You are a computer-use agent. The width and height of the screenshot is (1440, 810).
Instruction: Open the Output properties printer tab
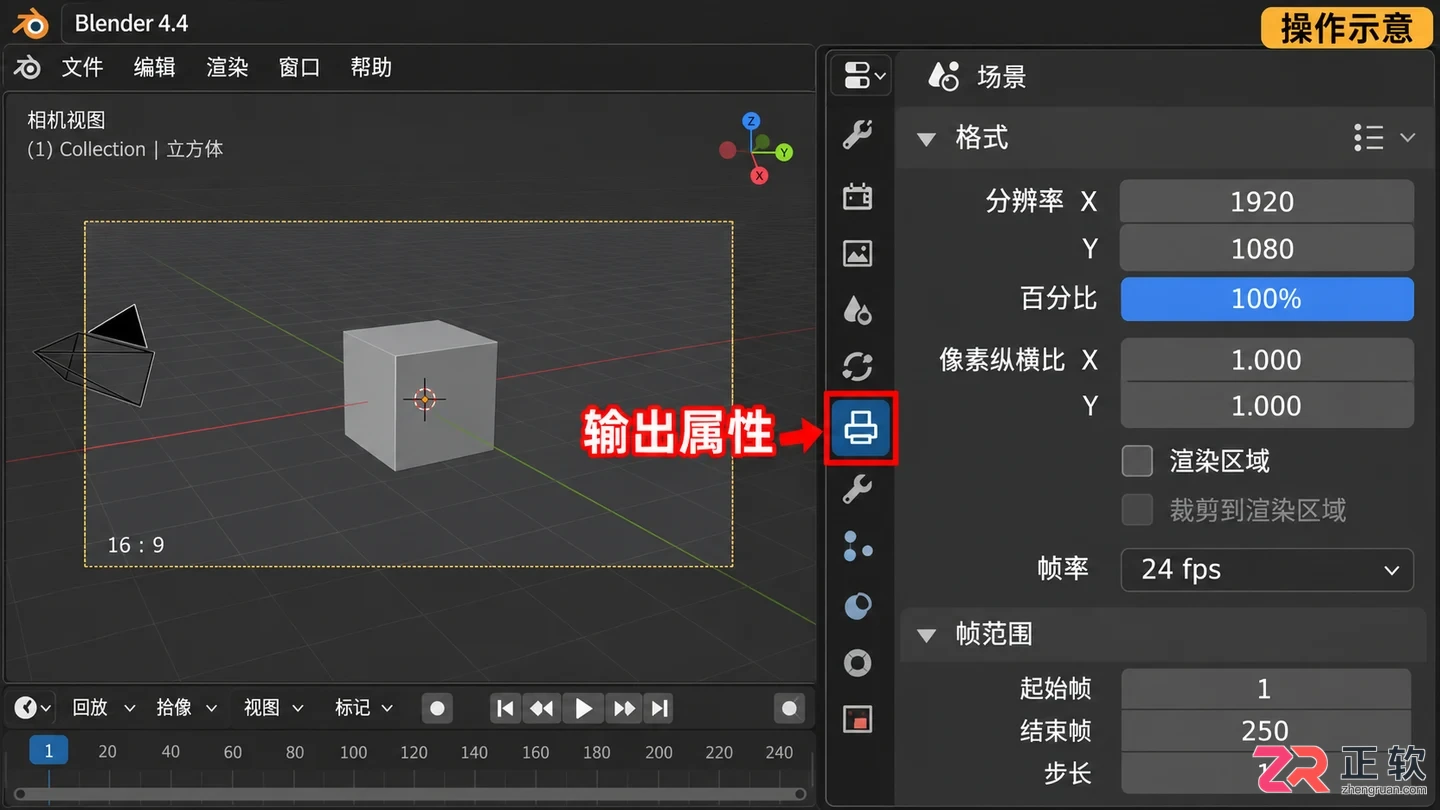[860, 428]
